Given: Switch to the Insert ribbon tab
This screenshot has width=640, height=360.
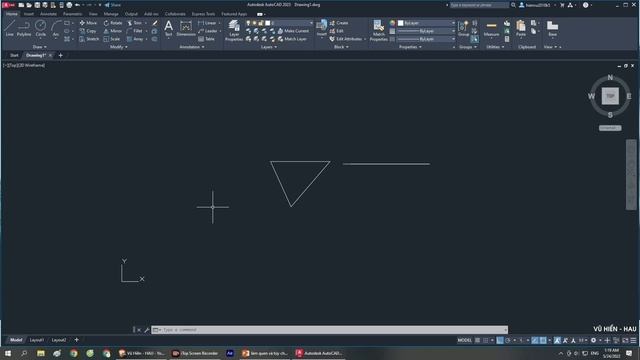Looking at the screenshot, I should click(29, 14).
